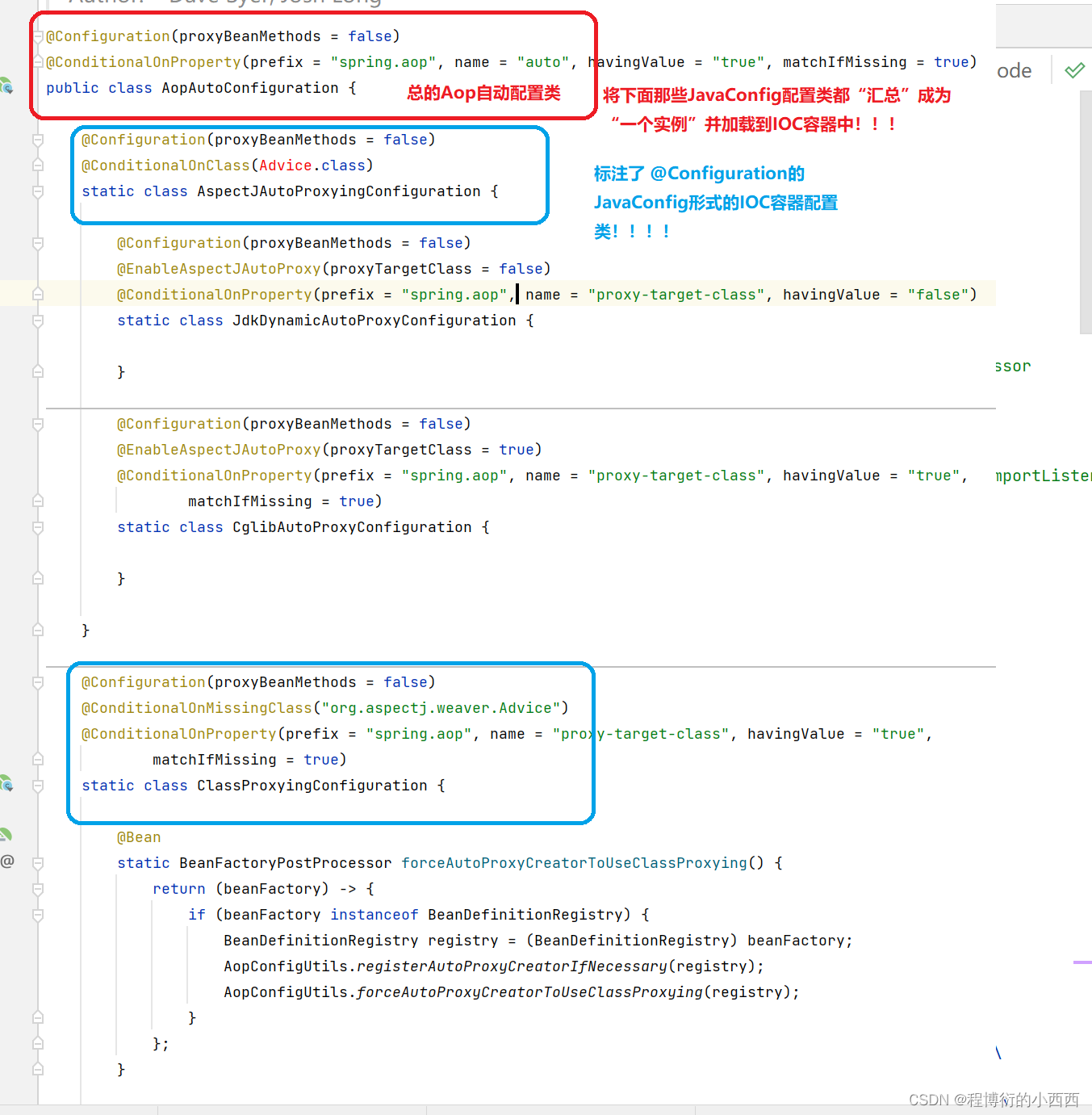Click the class name AspectJAutoProxyingConfiguration
Screen dimensions: 1092x1115
(339, 191)
